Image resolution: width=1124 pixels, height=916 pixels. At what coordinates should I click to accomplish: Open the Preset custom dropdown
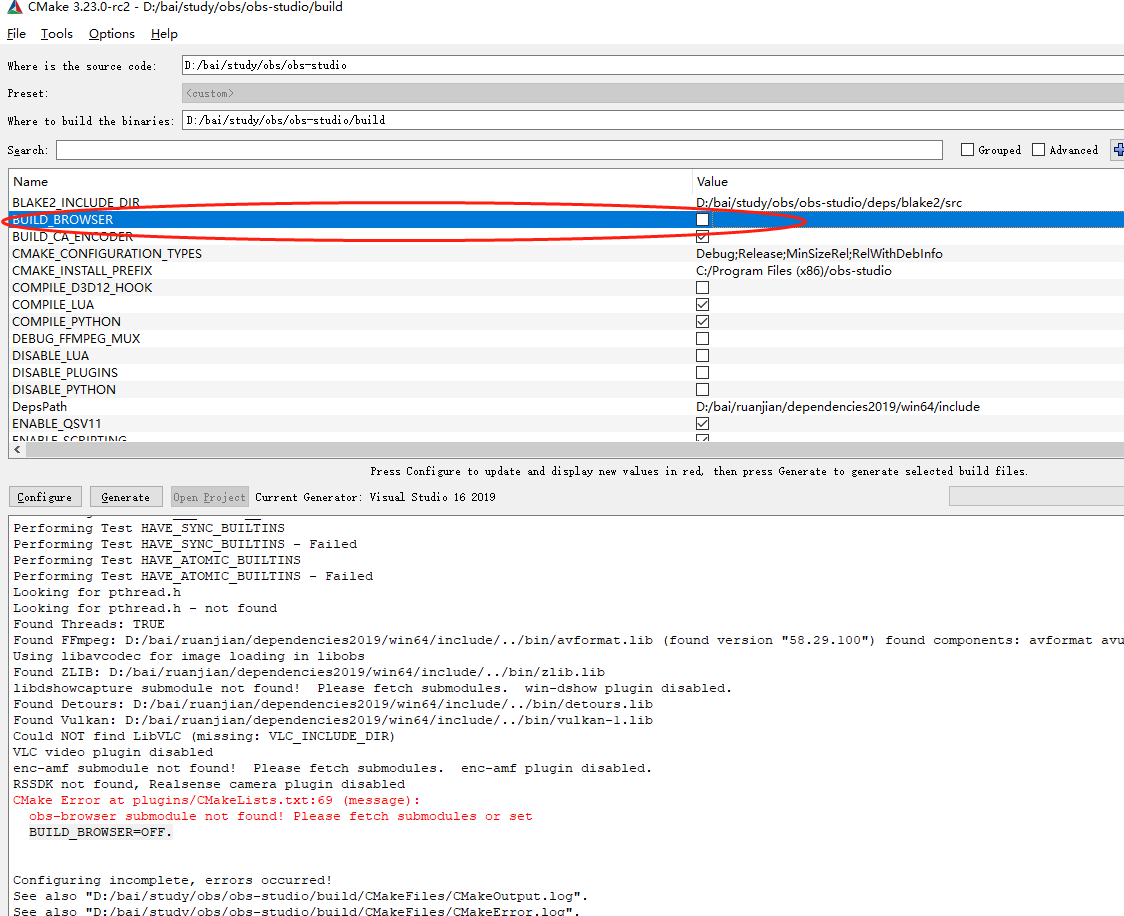point(652,93)
